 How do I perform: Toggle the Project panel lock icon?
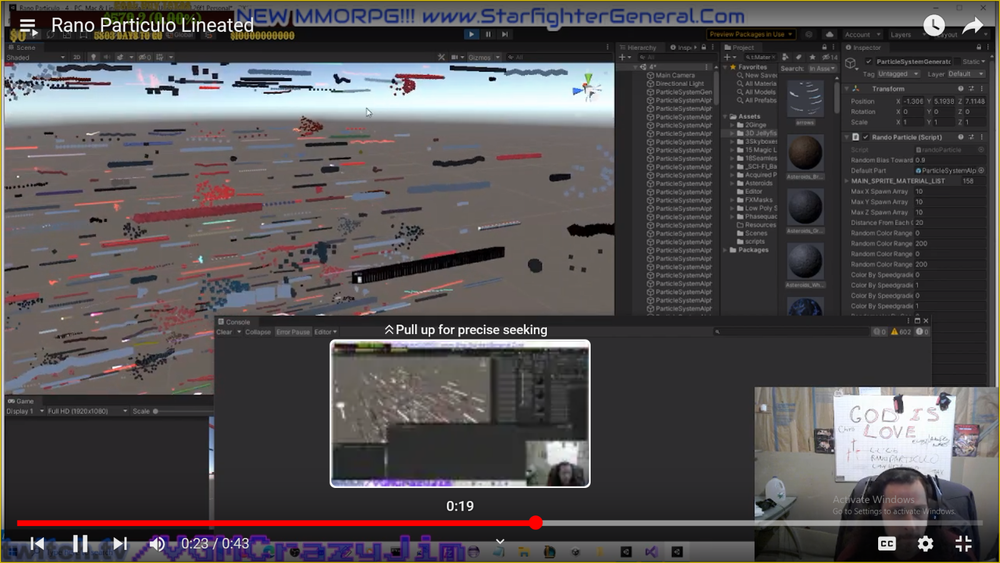pyautogui.click(x=824, y=47)
